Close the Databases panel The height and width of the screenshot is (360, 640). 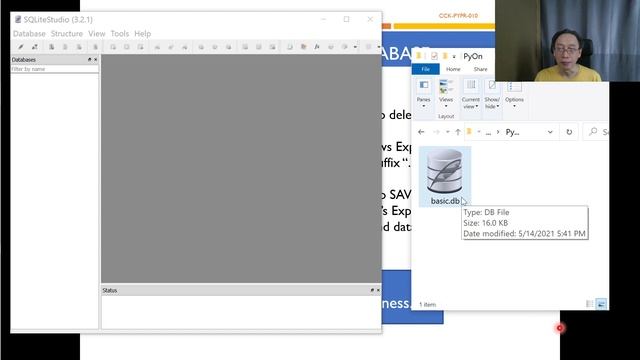pyautogui.click(x=96, y=60)
